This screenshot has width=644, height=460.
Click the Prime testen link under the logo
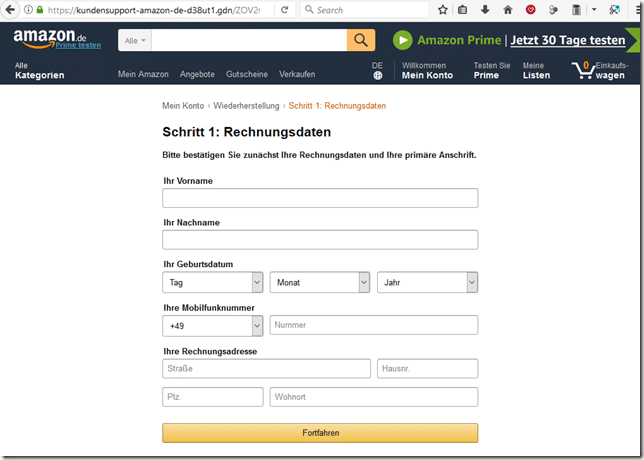[78, 45]
